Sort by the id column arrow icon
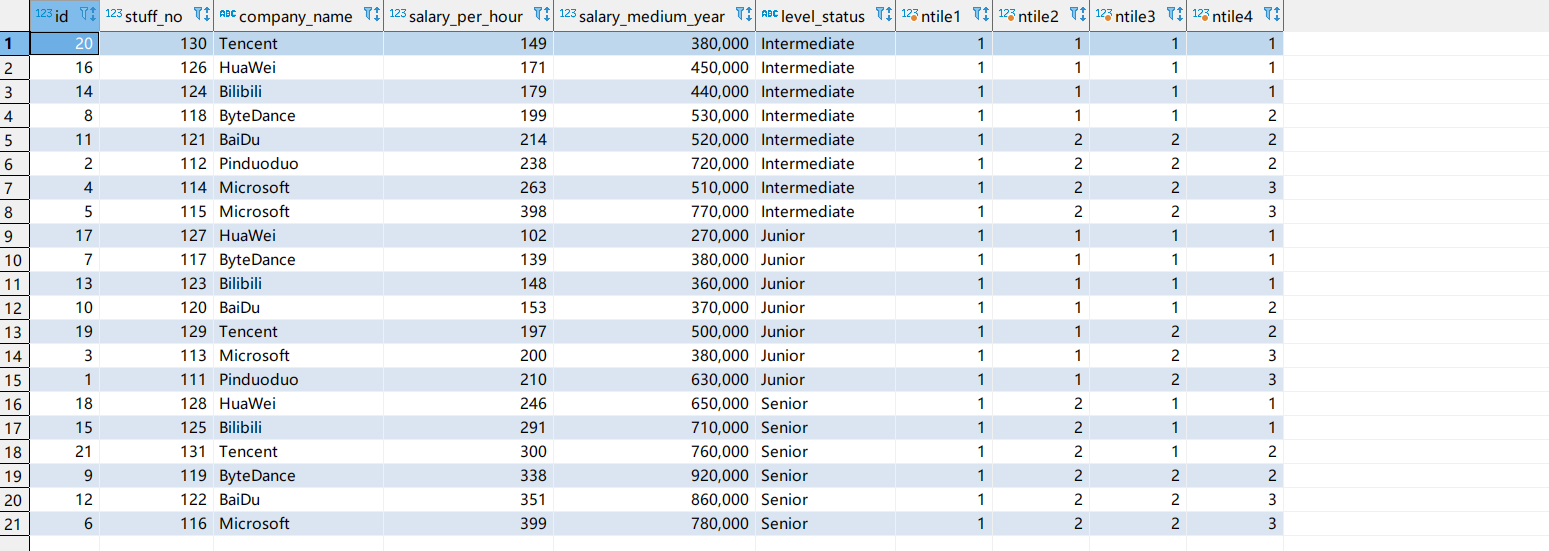This screenshot has height=551, width=1549. (x=93, y=15)
